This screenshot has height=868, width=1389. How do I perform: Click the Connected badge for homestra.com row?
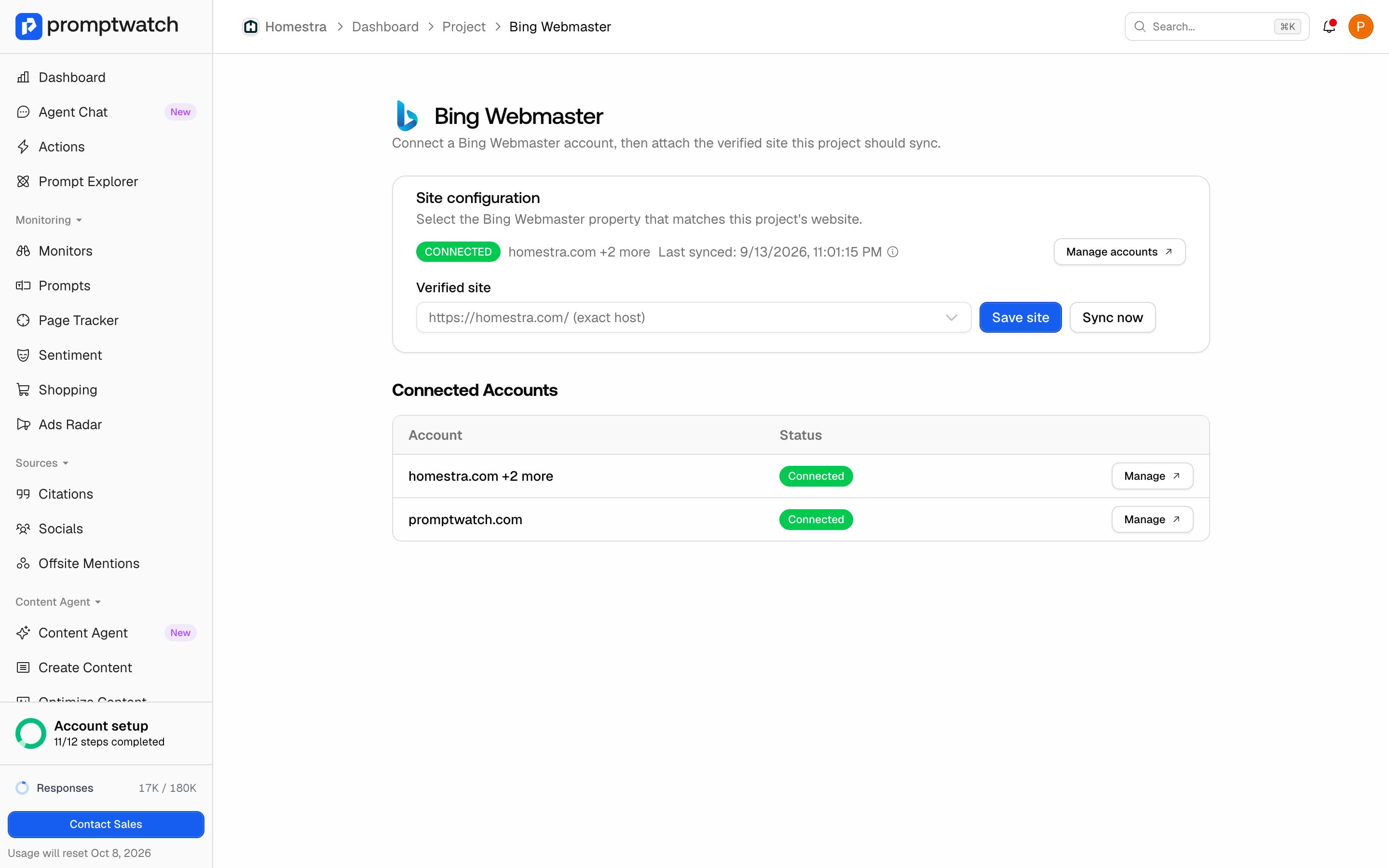pos(816,476)
